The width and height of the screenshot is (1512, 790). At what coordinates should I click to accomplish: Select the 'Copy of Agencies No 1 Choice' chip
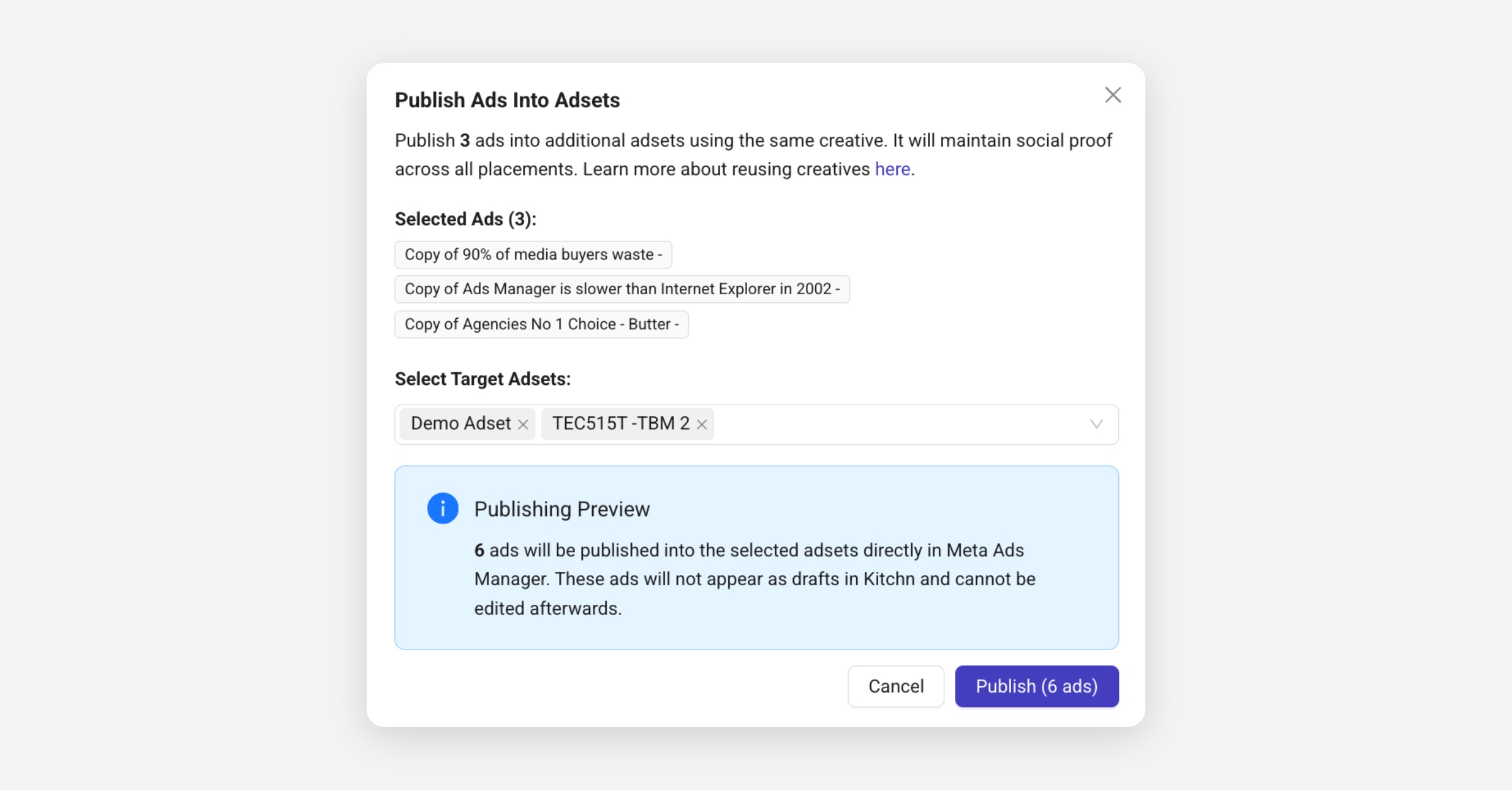541,324
